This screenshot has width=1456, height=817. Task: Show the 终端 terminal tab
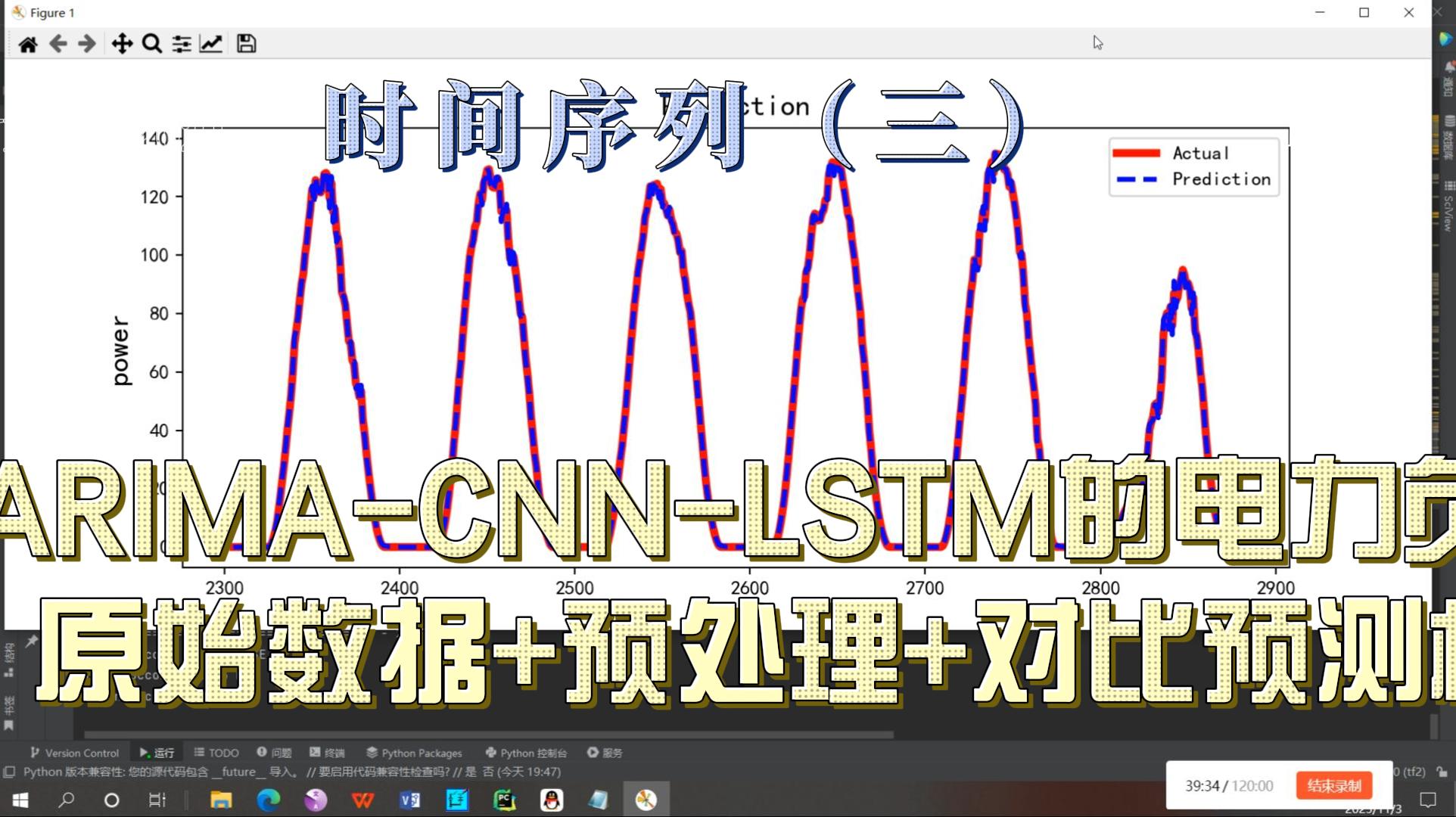click(327, 753)
